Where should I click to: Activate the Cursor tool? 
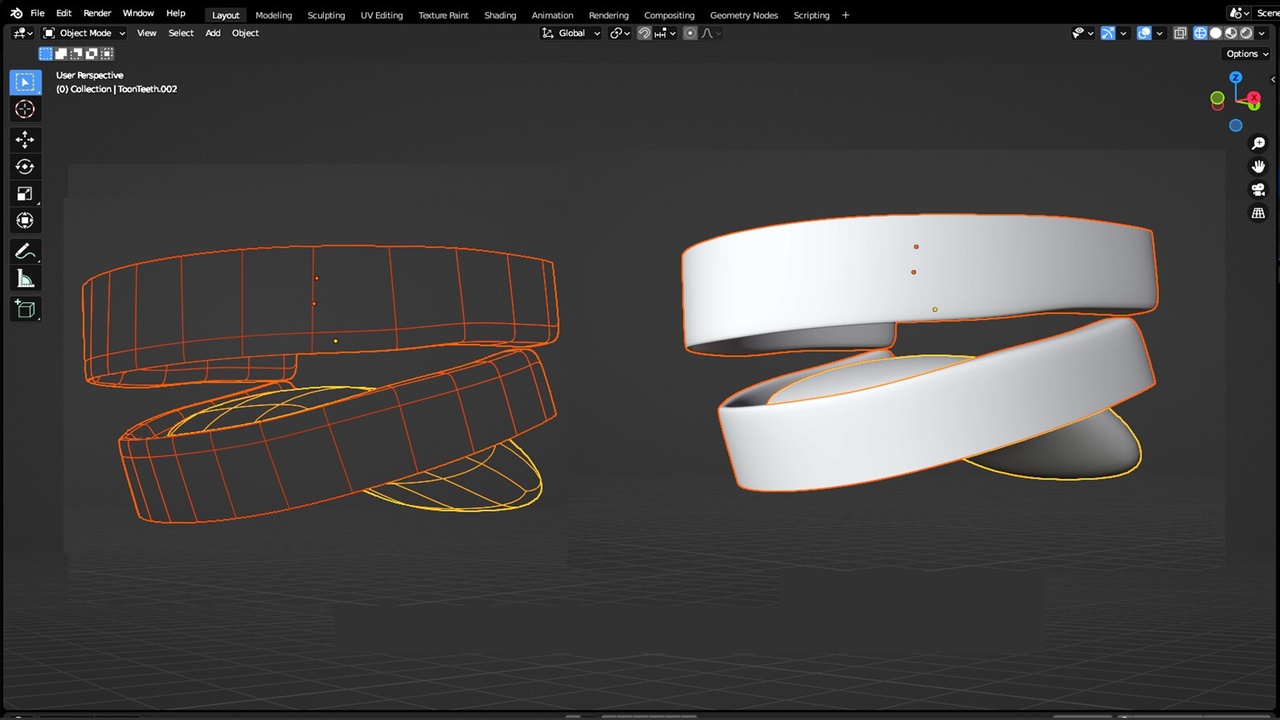25,109
